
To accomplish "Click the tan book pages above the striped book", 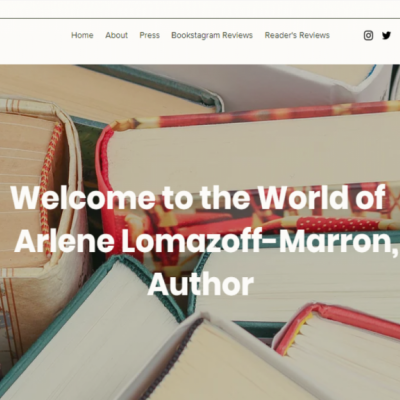I will 100,90.
